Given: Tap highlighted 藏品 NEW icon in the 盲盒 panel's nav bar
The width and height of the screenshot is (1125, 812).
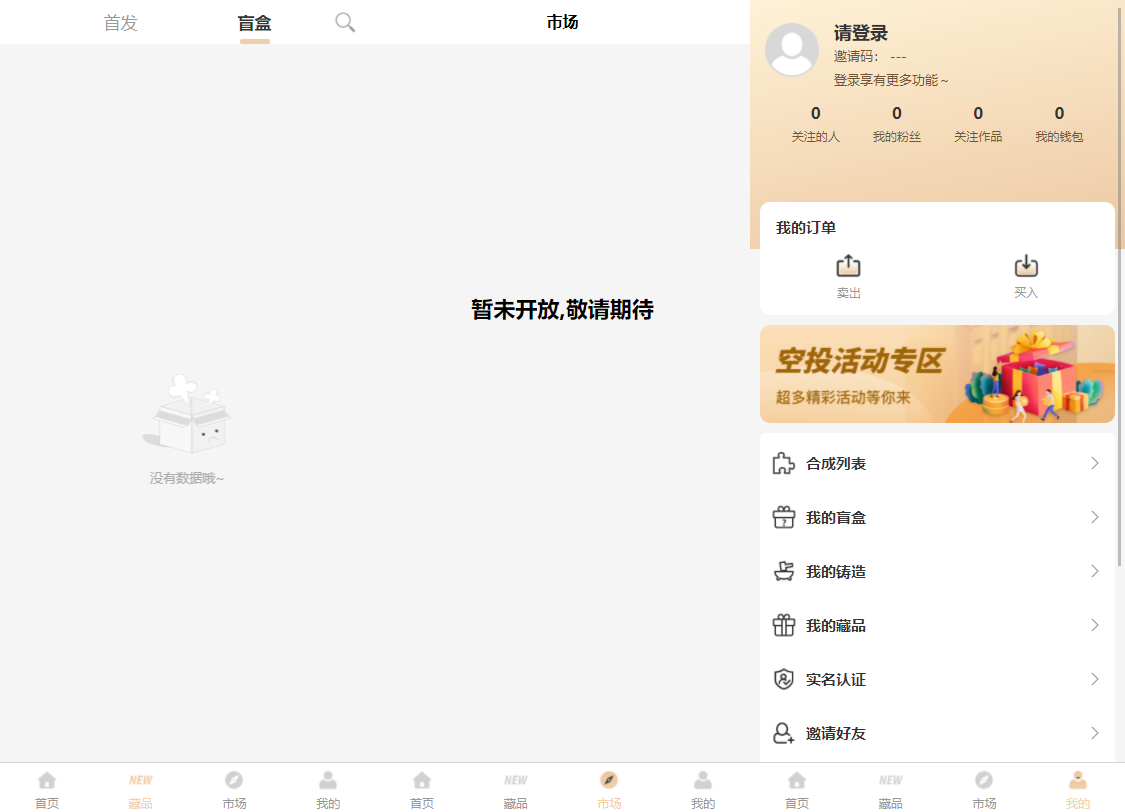Looking at the screenshot, I should 141,780.
